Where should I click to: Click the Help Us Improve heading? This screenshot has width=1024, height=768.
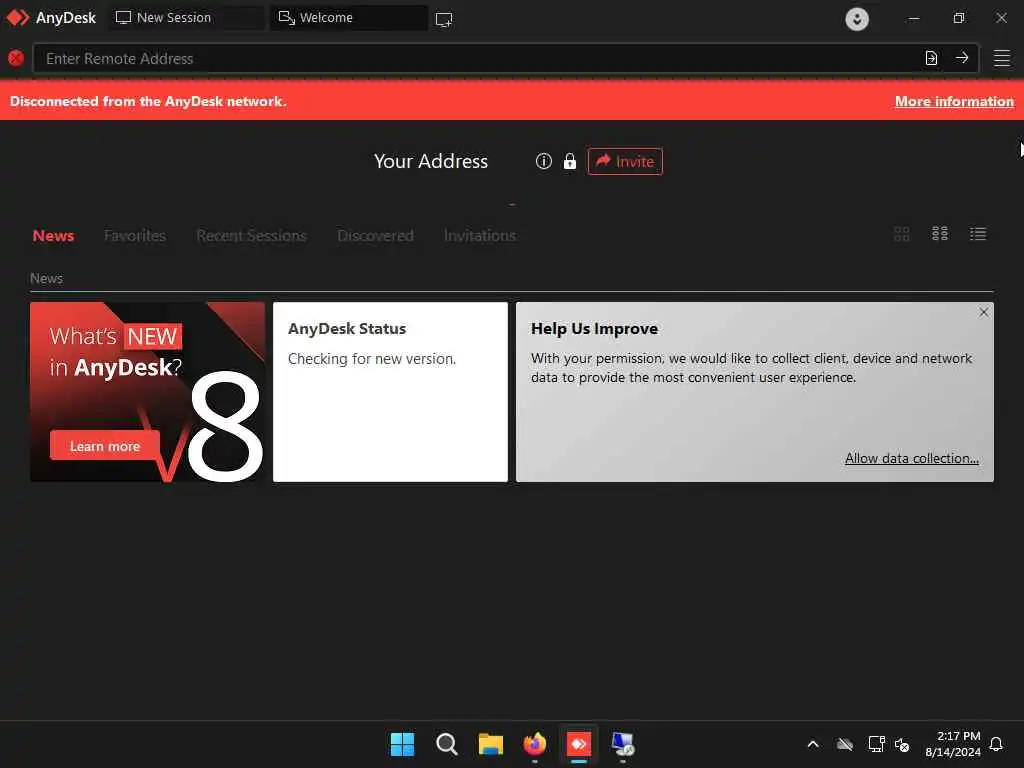click(x=594, y=328)
